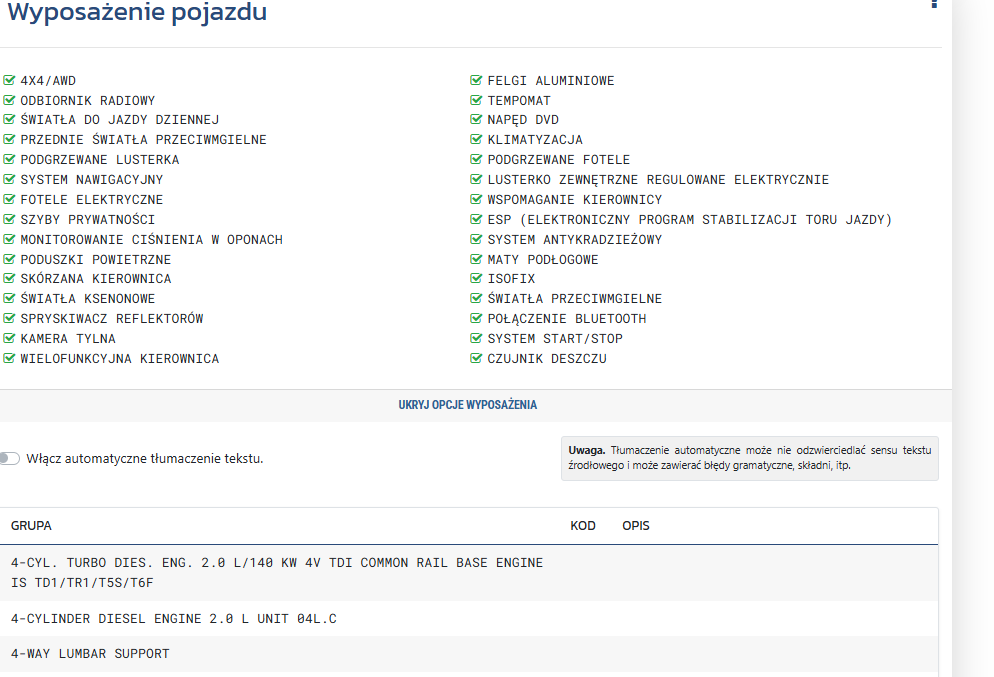Image resolution: width=994 pixels, height=677 pixels.
Task: Enable the automatic text translation switch
Action: coord(10,458)
